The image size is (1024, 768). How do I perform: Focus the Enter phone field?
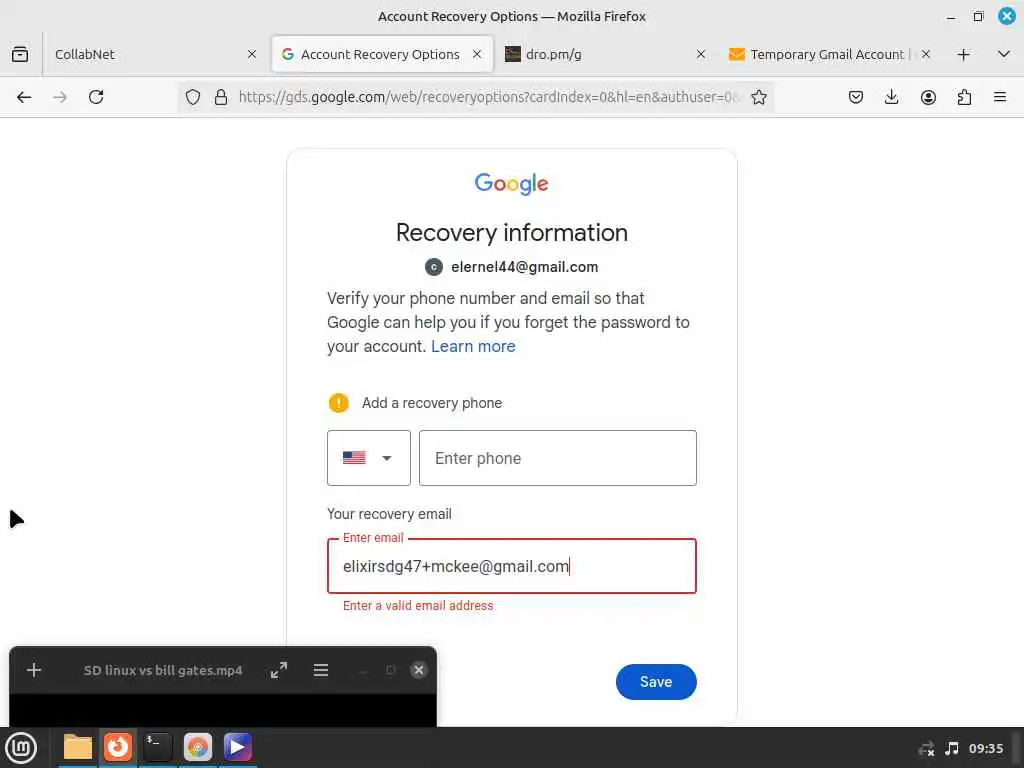558,458
